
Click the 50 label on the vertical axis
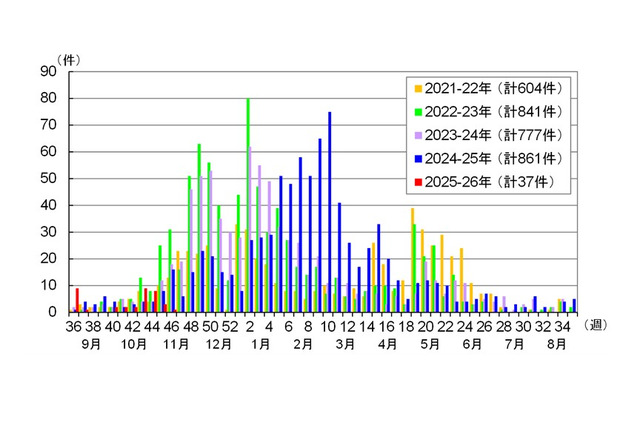(x=47, y=178)
